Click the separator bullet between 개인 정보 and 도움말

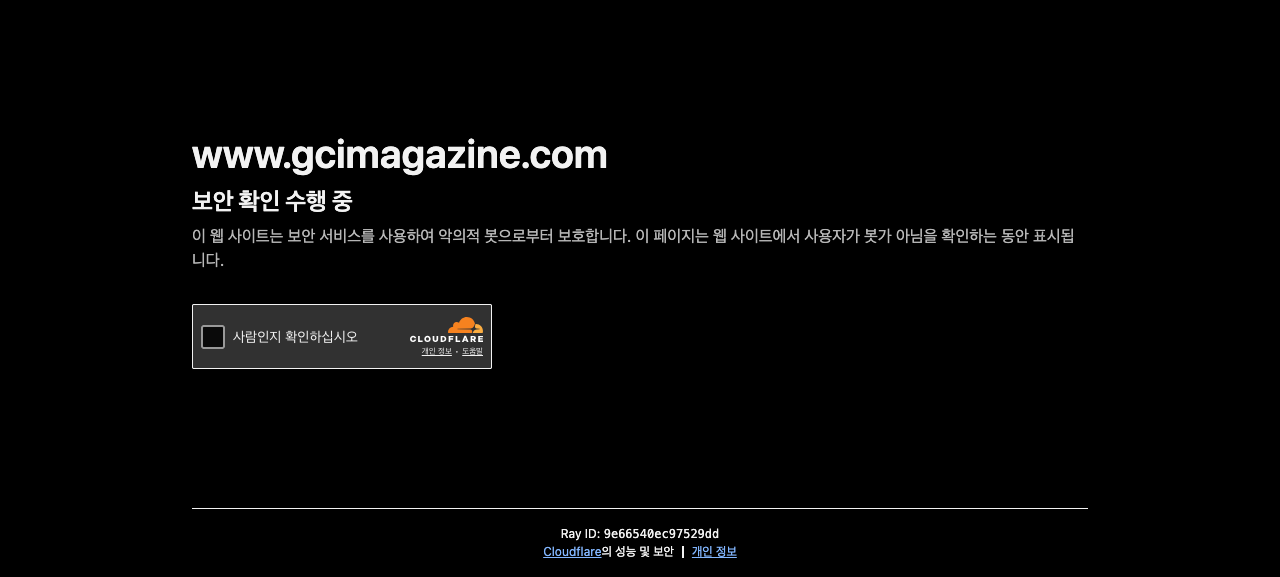click(457, 351)
